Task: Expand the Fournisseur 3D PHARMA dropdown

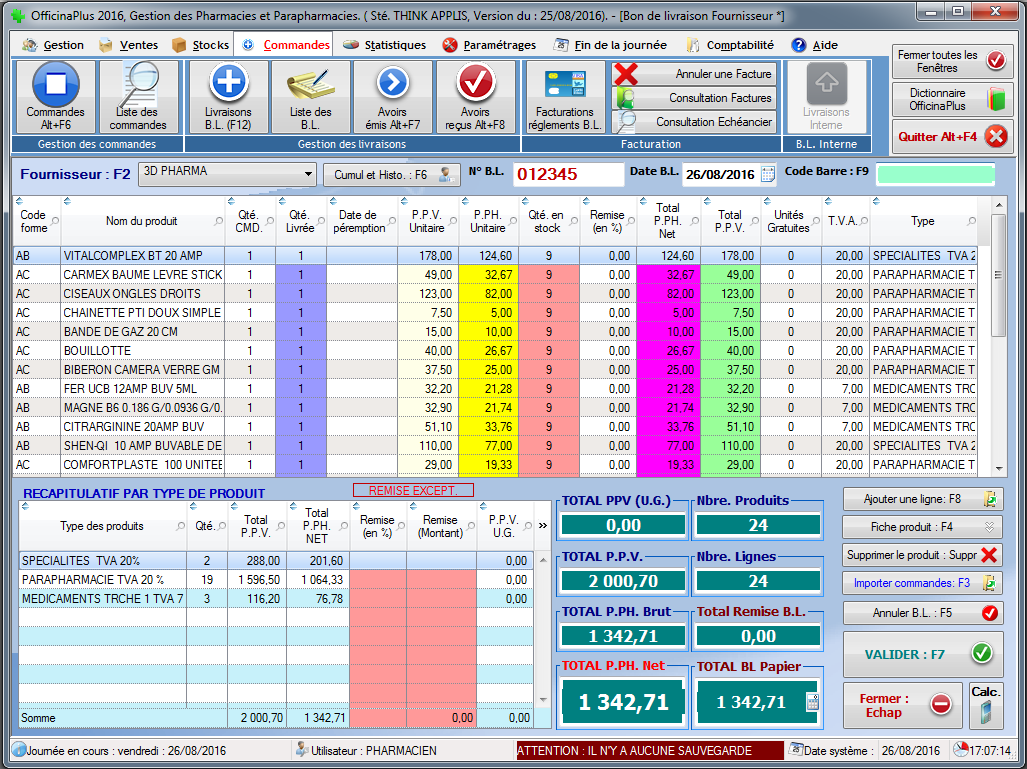Action: click(308, 174)
